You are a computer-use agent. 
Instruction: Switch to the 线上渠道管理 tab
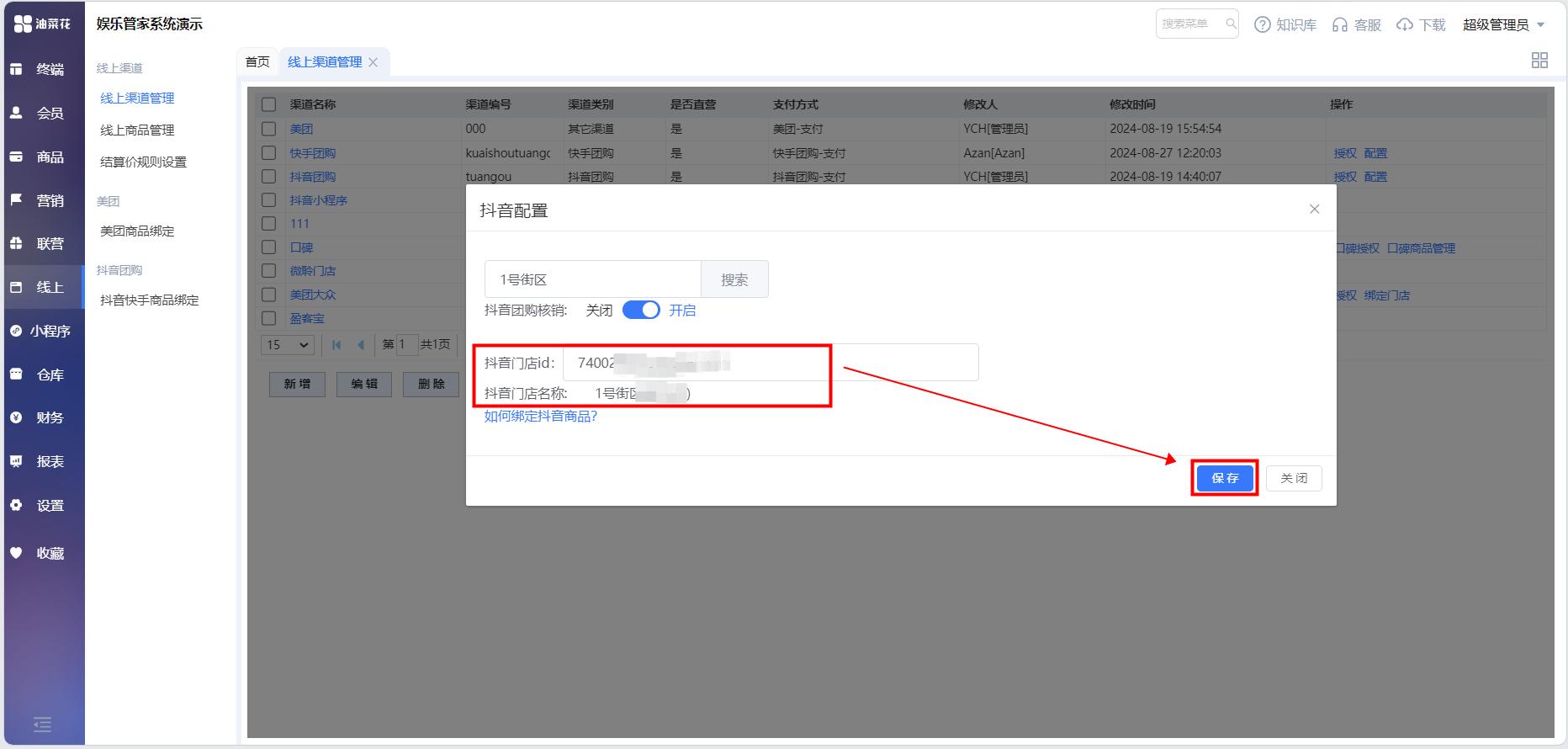[x=325, y=61]
